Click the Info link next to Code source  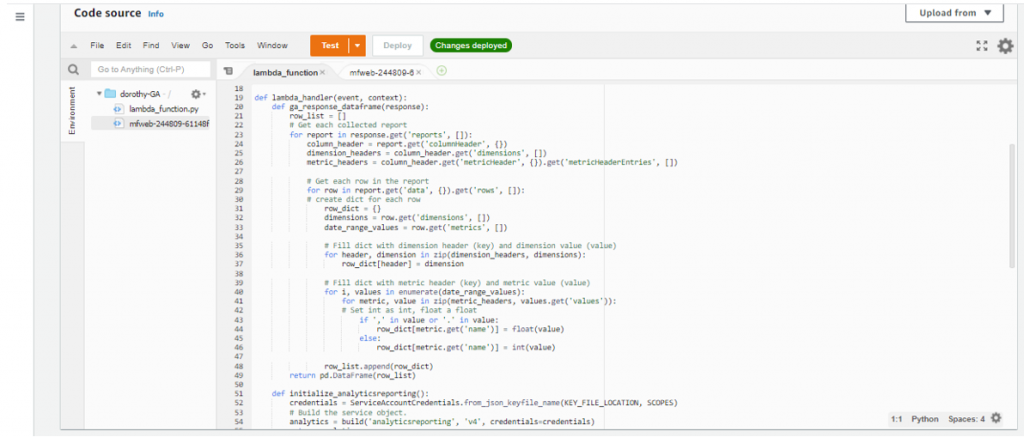(156, 14)
